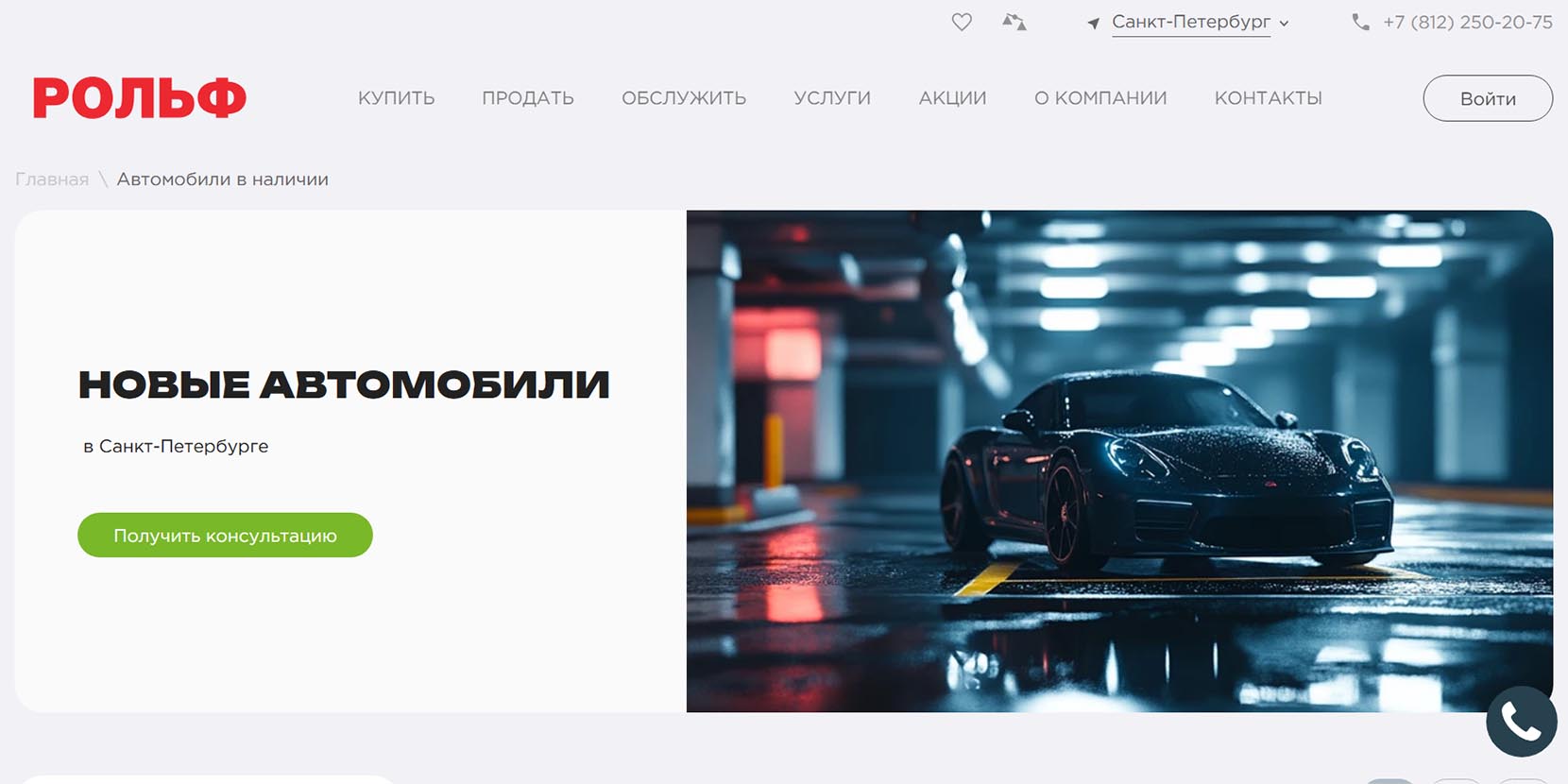The height and width of the screenshot is (784, 1568).
Task: Click the Получить консультацию green button
Action: pos(225,536)
